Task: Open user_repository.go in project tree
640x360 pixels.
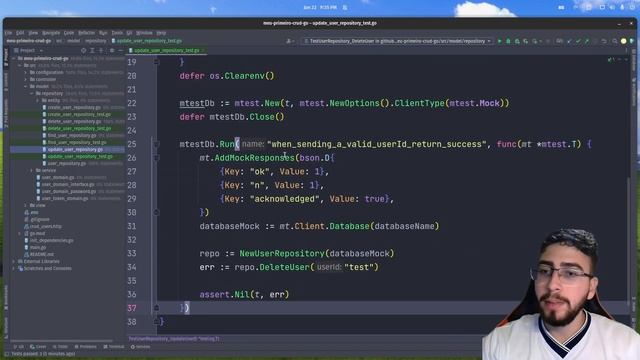Action: coord(67,163)
